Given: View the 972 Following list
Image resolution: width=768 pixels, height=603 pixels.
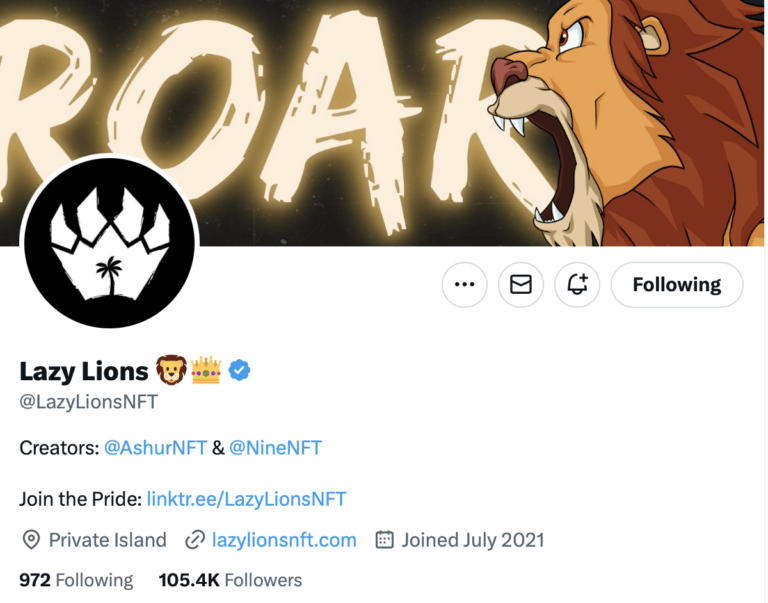Looking at the screenshot, I should coord(76,580).
